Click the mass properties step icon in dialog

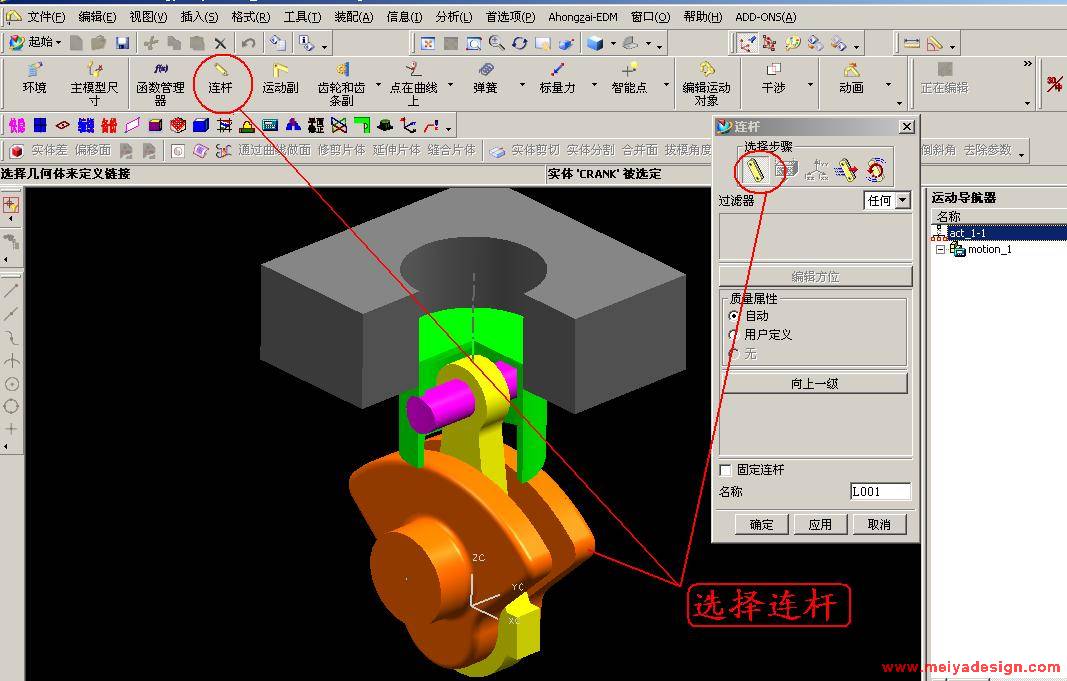[786, 169]
